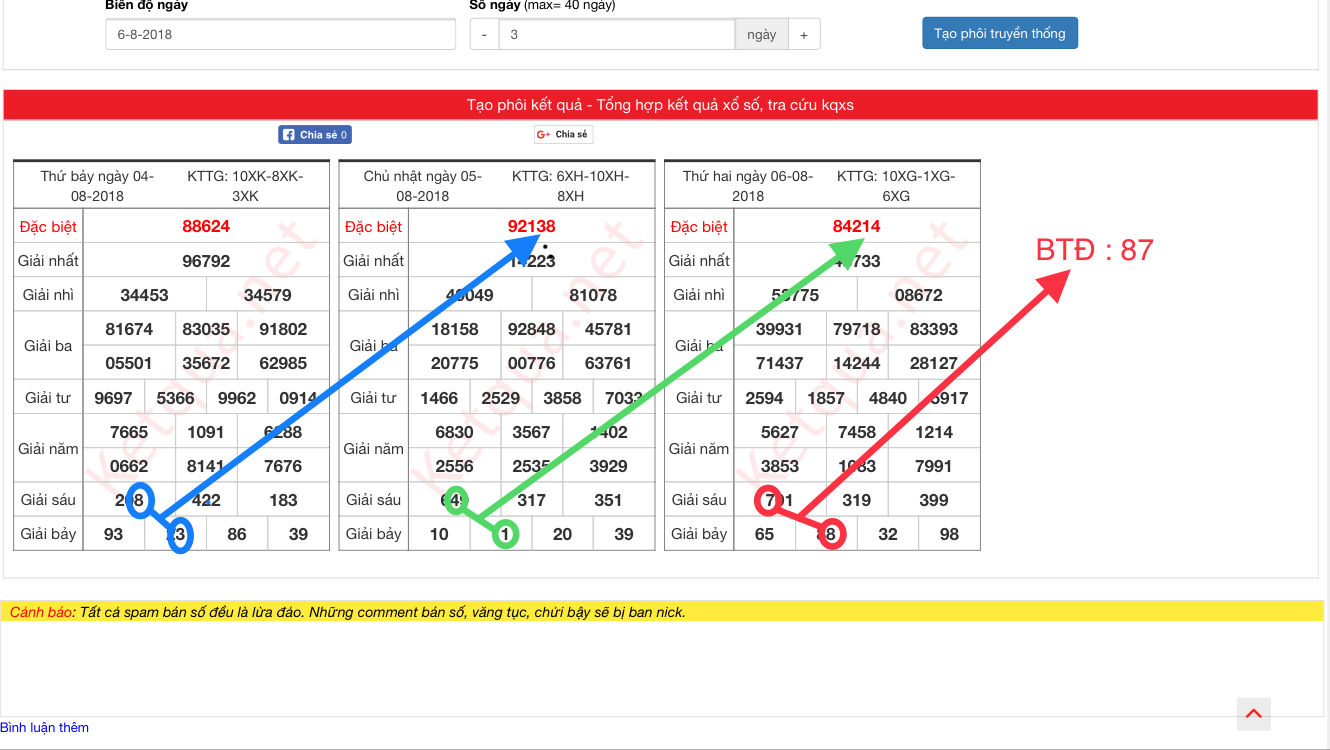Click third prize number 81674
The height and width of the screenshot is (750, 1330).
[129, 329]
